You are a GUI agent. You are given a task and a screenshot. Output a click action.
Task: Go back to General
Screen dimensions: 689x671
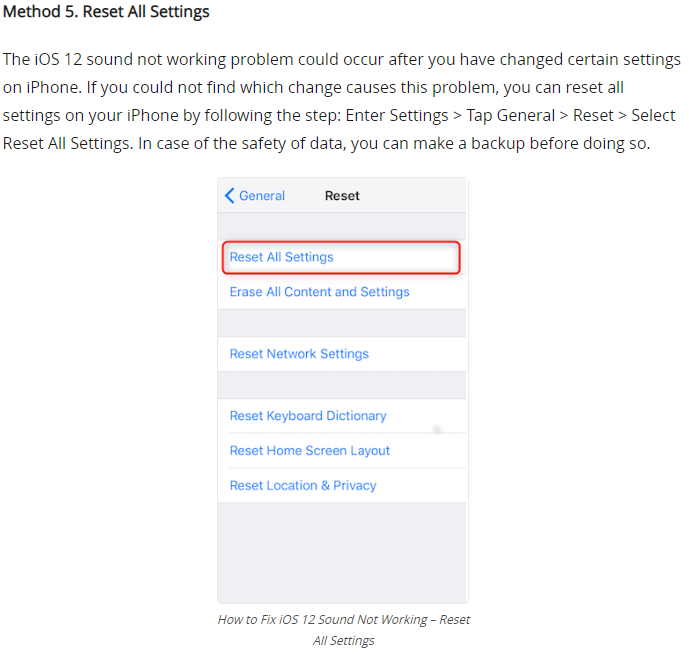[255, 196]
